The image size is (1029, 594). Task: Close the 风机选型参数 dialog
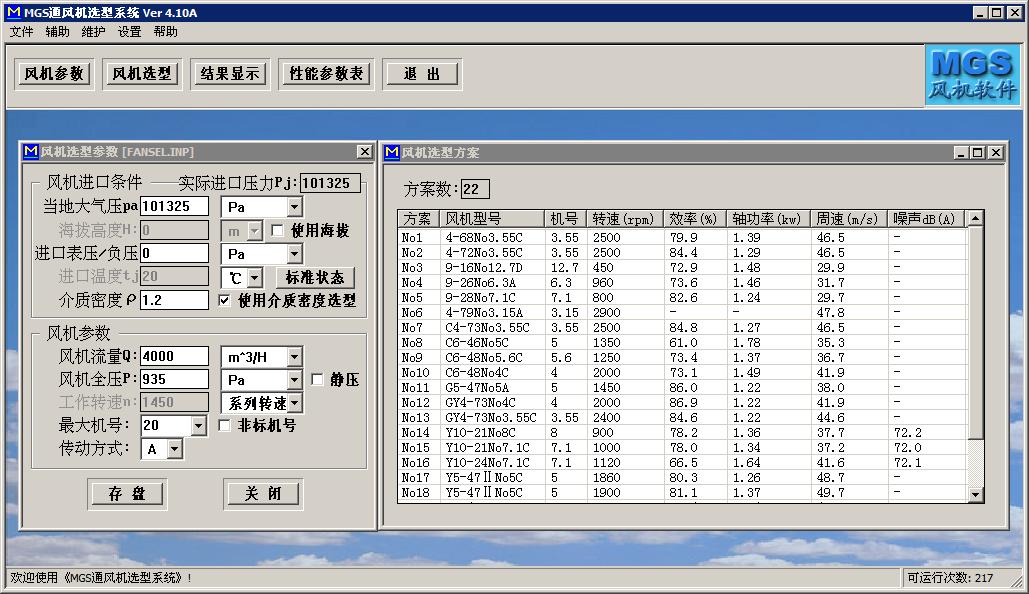point(364,152)
